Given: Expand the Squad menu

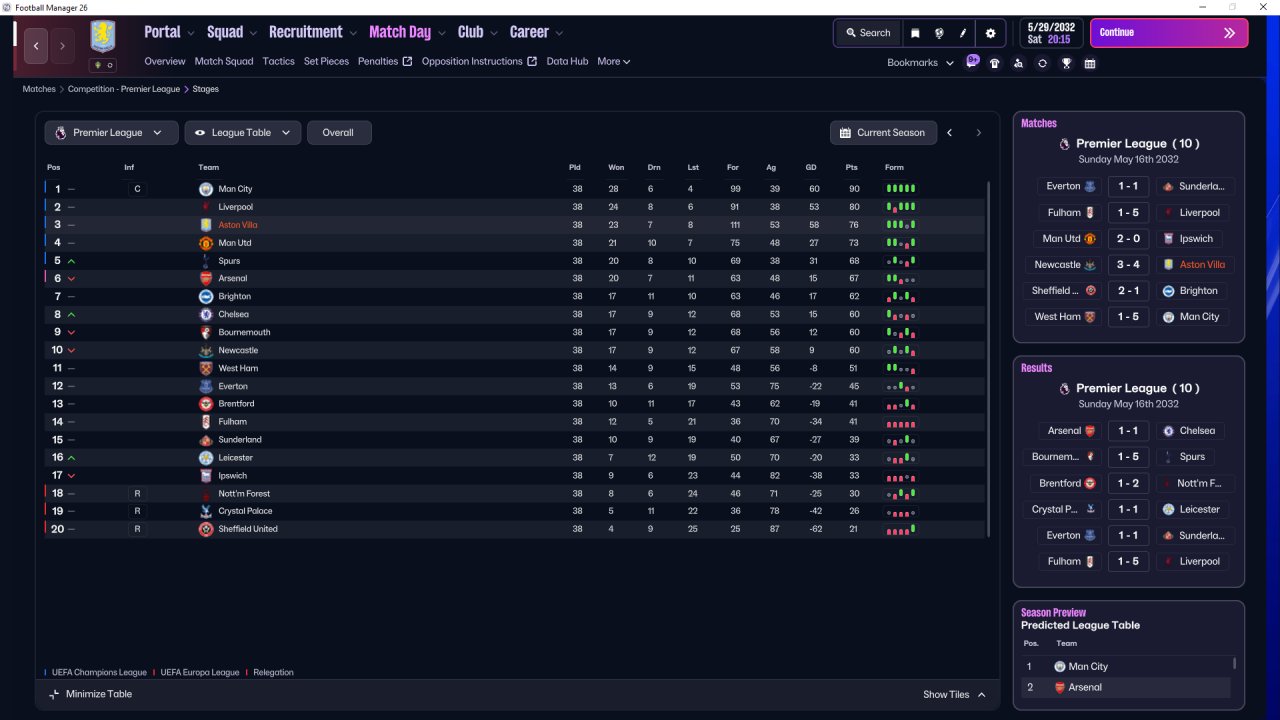Looking at the screenshot, I should [x=232, y=32].
